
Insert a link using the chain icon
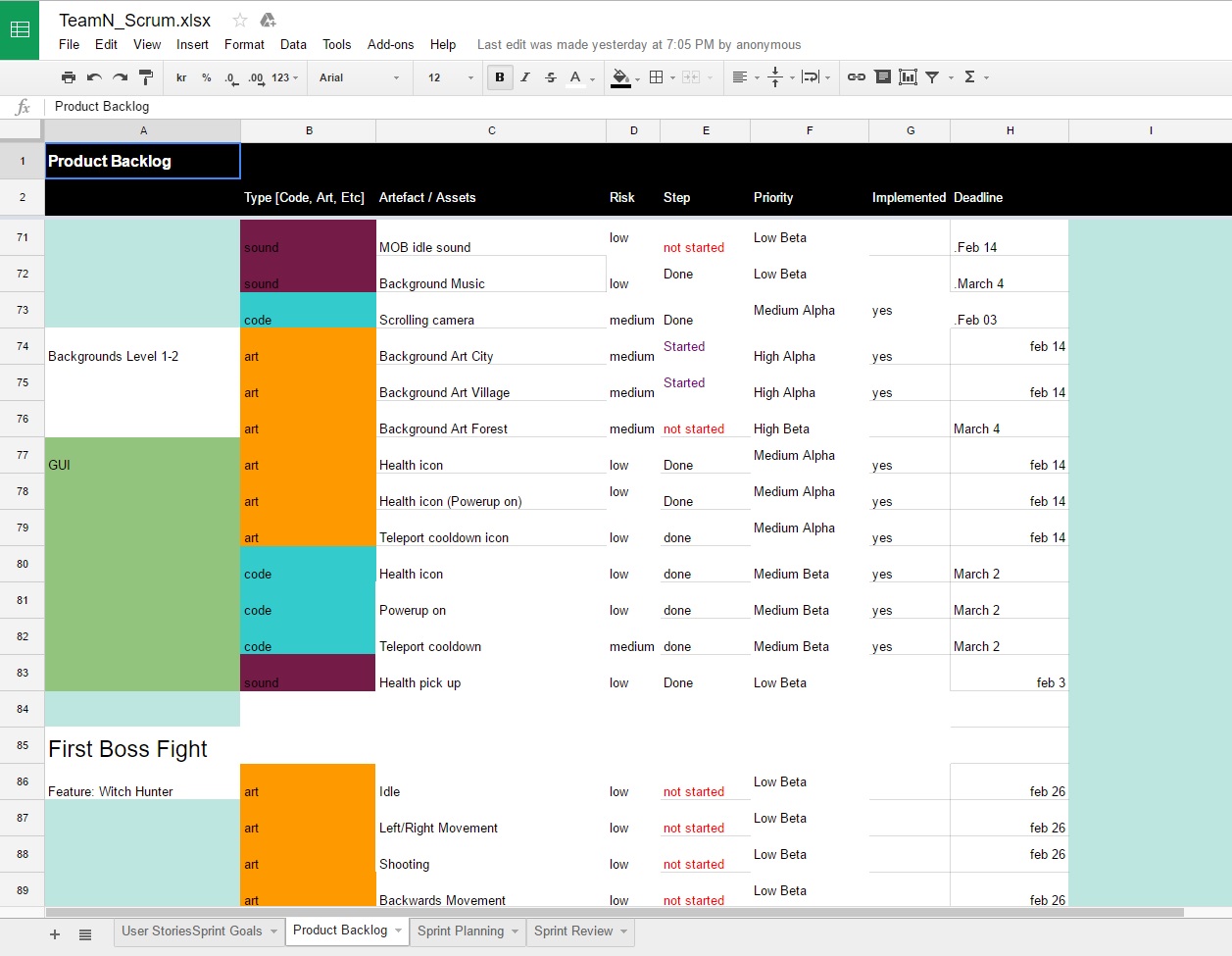856,77
